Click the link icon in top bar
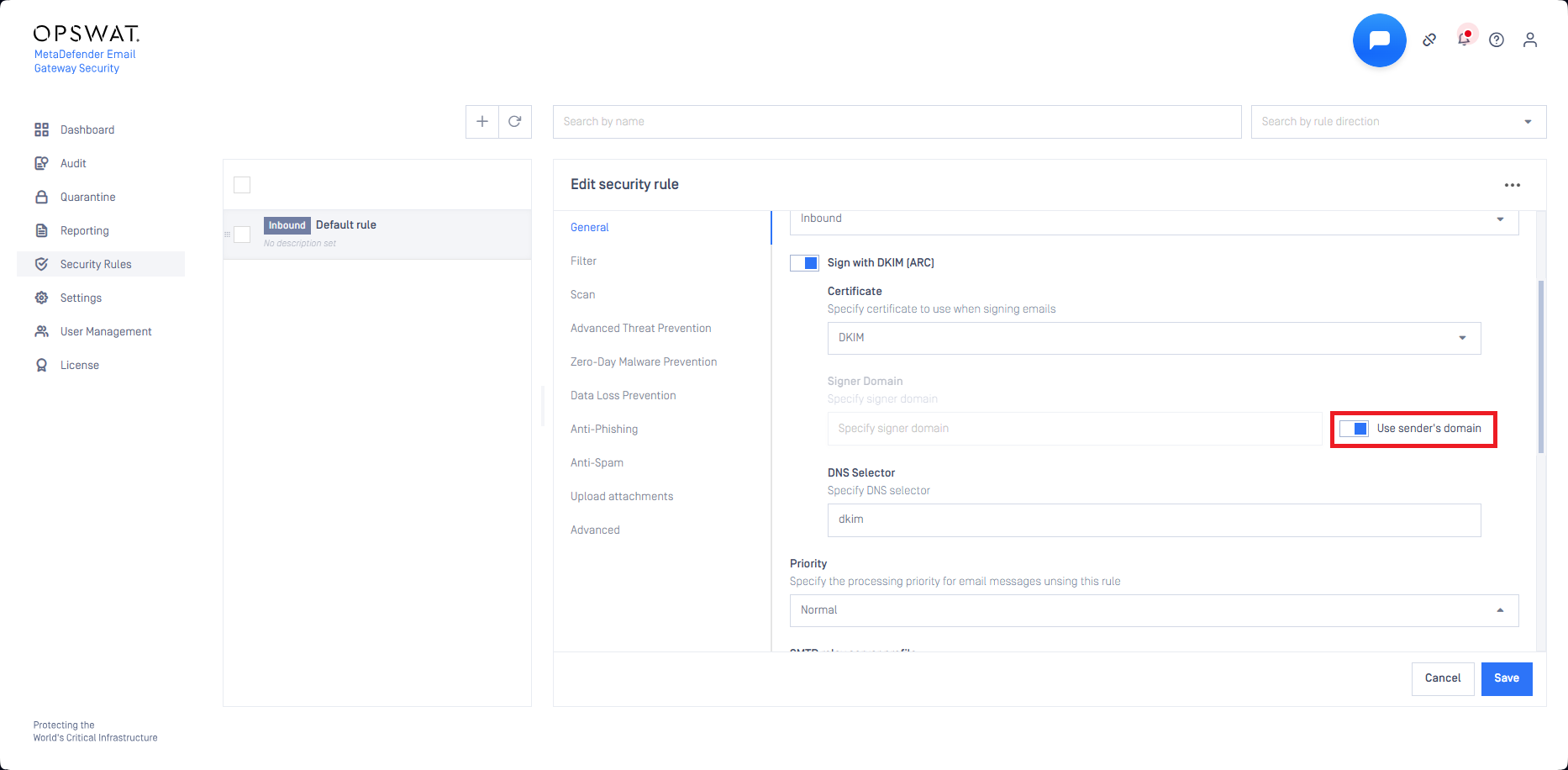The image size is (1568, 770). pos(1429,40)
